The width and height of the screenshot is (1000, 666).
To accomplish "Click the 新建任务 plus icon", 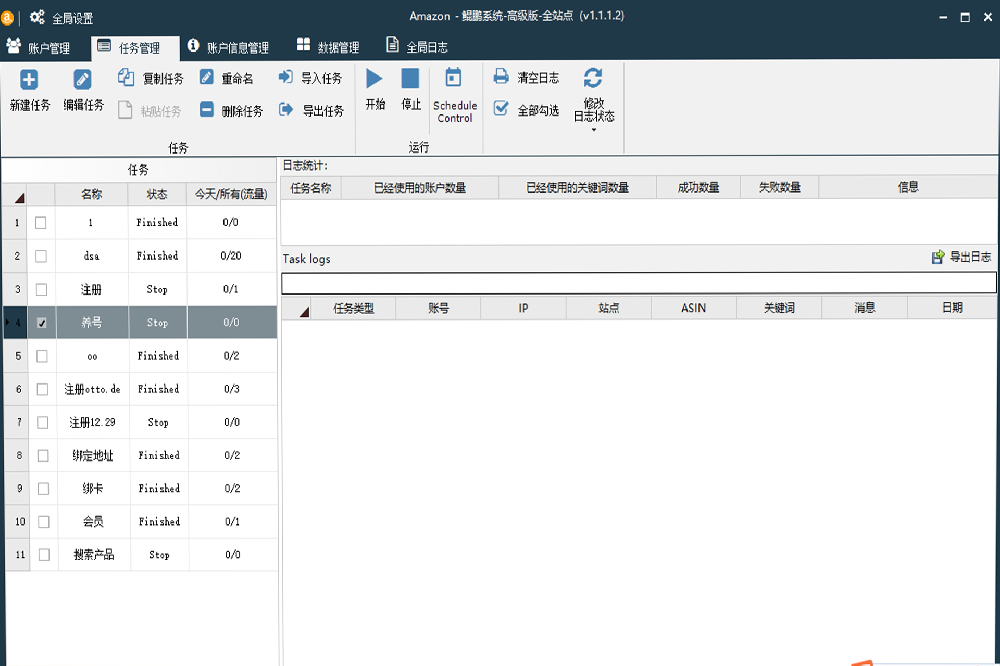I will pos(29,80).
